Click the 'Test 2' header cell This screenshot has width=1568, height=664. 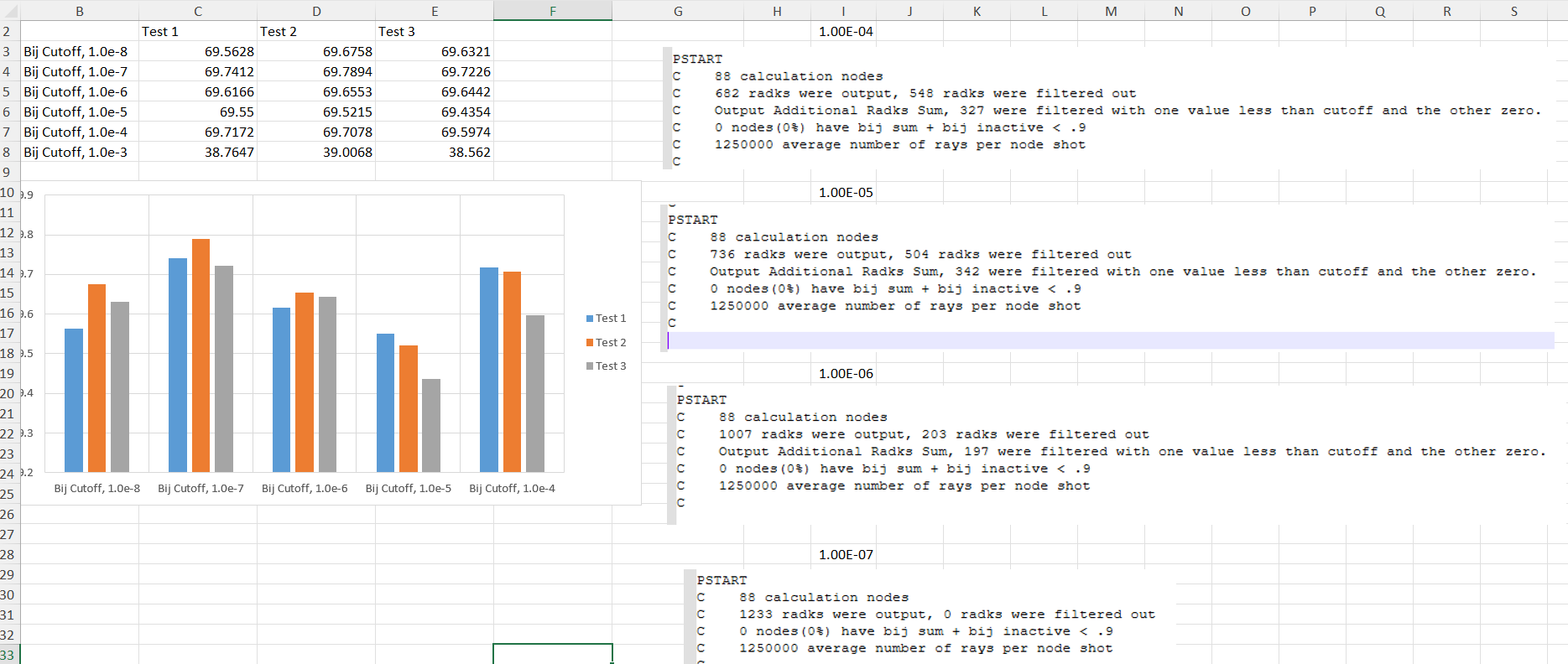[316, 31]
